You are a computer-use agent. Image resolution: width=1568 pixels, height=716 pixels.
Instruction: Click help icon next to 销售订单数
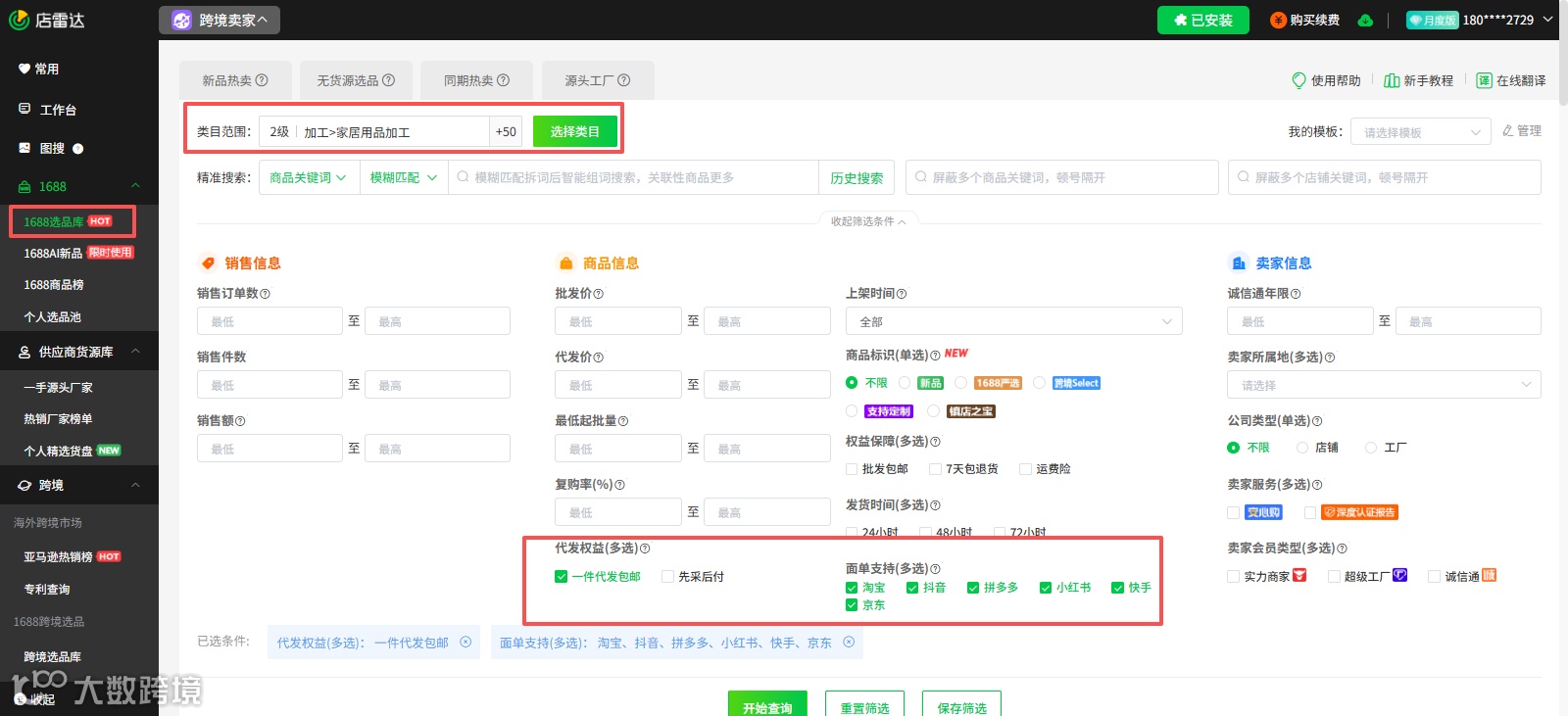pos(266,294)
